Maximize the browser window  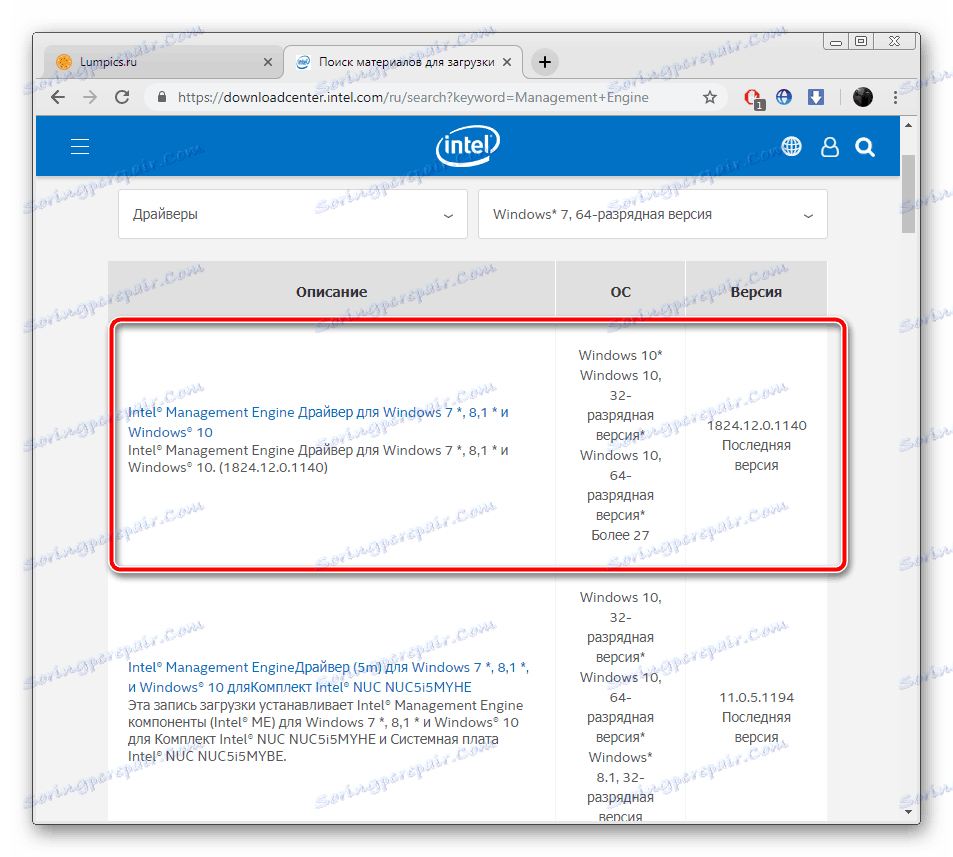tap(861, 41)
